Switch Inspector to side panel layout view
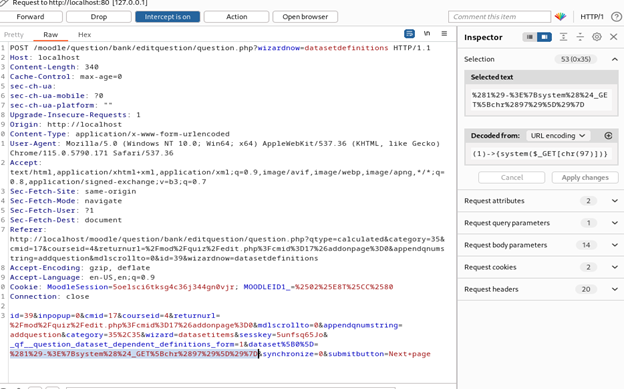Screen dimensions: 624x389 [544, 37]
